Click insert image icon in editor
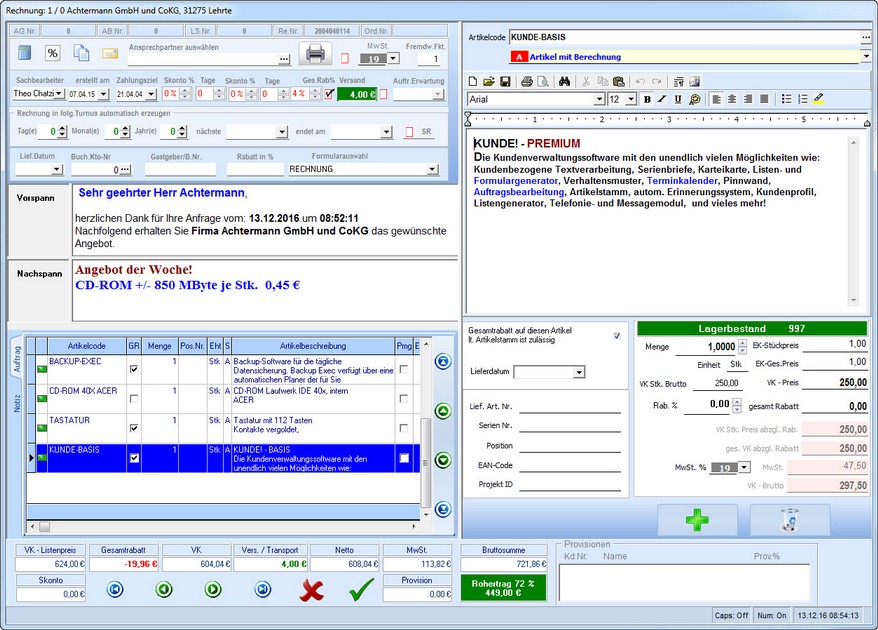878x630 pixels. (x=695, y=82)
